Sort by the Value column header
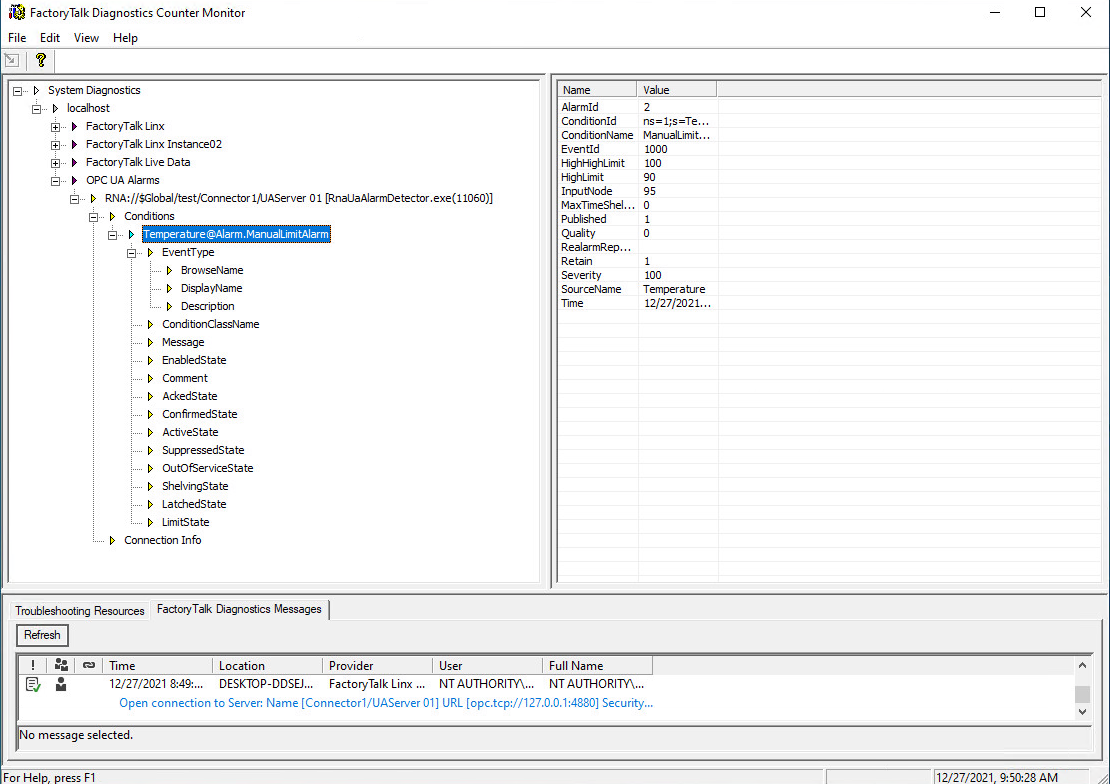This screenshot has width=1110, height=784. tap(677, 90)
